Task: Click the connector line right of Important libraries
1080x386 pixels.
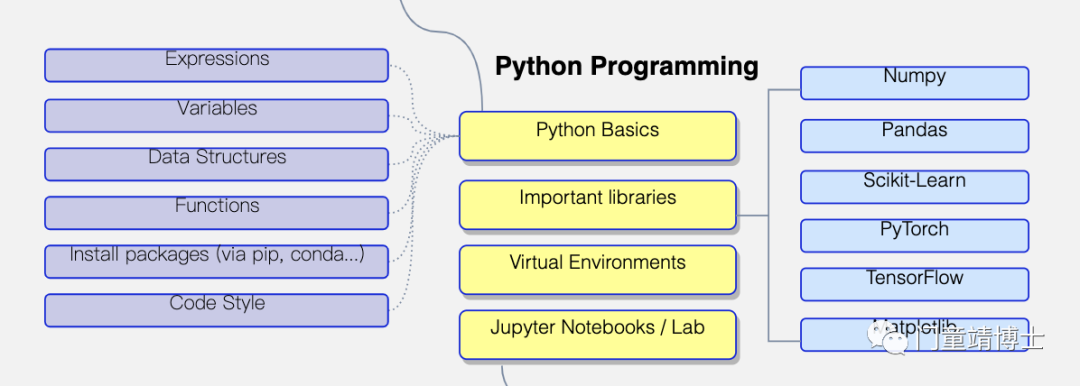Action: click(x=752, y=215)
